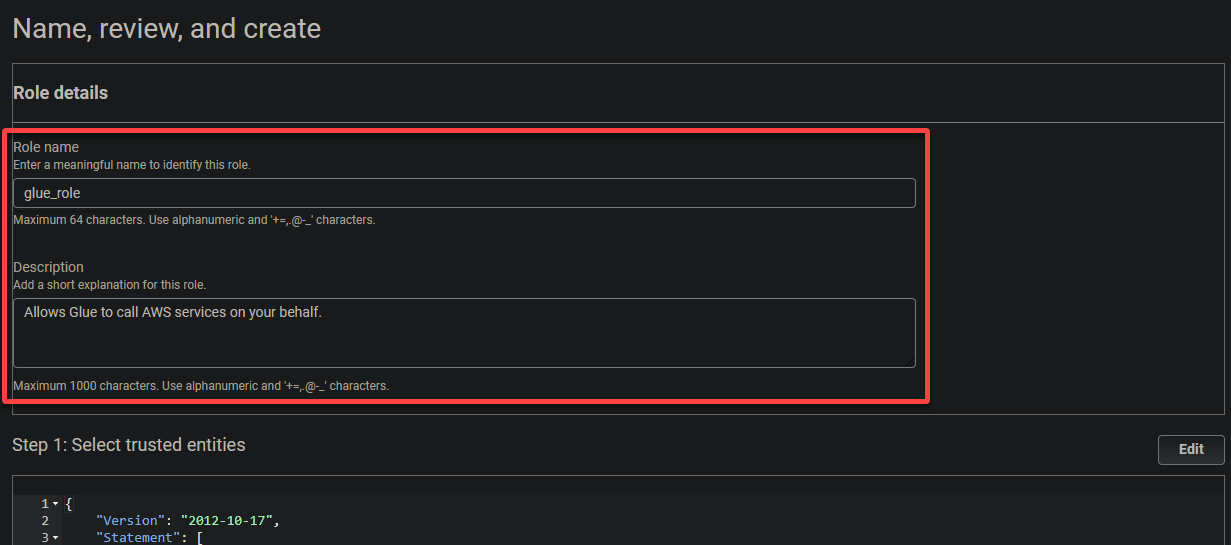The height and width of the screenshot is (545, 1231).
Task: Click the Role name field label
Action: 46,147
